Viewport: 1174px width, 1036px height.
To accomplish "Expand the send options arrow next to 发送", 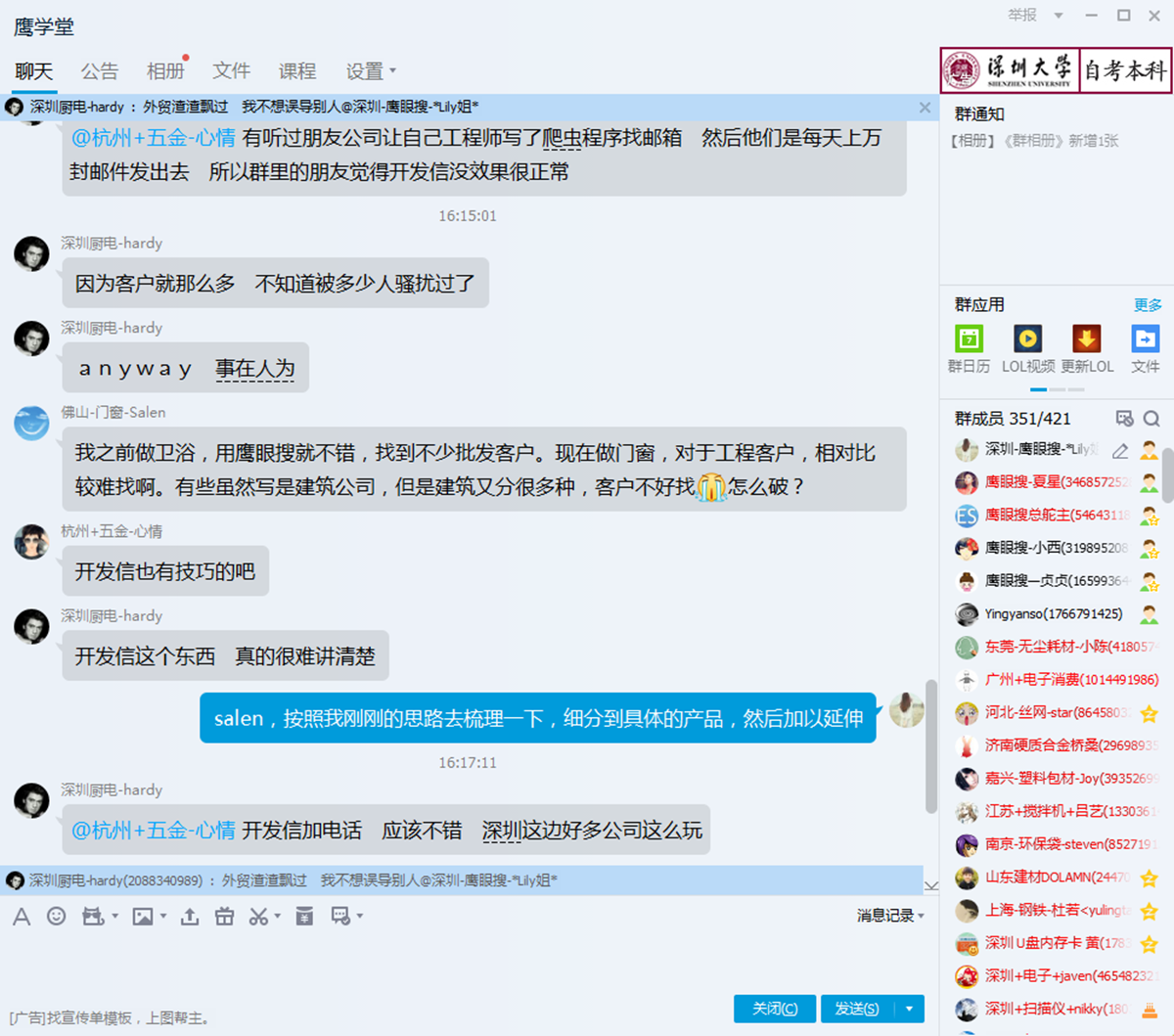I will pos(910,1009).
